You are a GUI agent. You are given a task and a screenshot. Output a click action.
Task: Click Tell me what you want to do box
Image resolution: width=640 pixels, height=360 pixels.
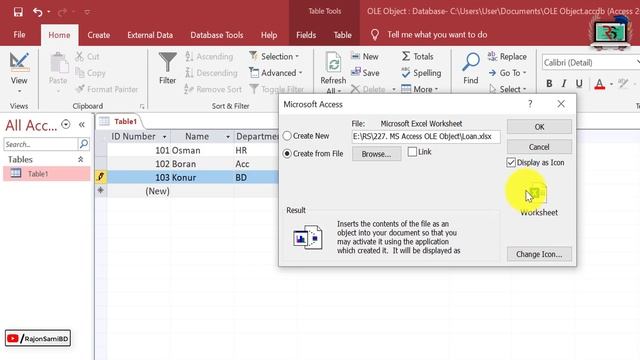pos(437,35)
